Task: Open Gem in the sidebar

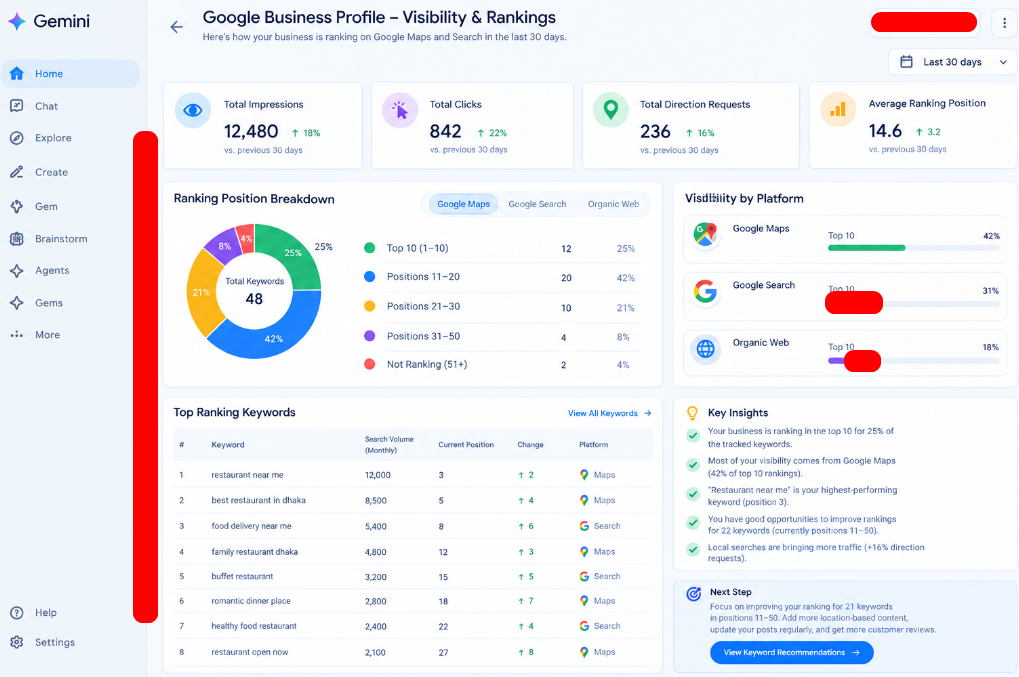Action: tap(46, 207)
